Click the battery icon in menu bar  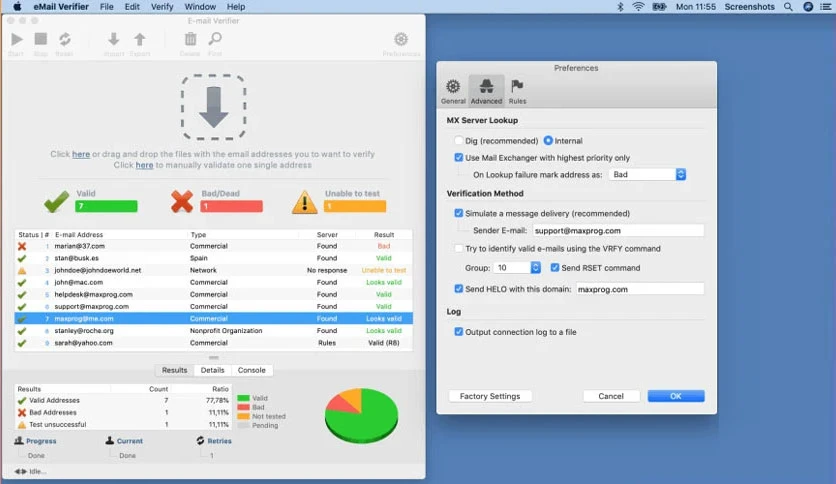tap(660, 7)
